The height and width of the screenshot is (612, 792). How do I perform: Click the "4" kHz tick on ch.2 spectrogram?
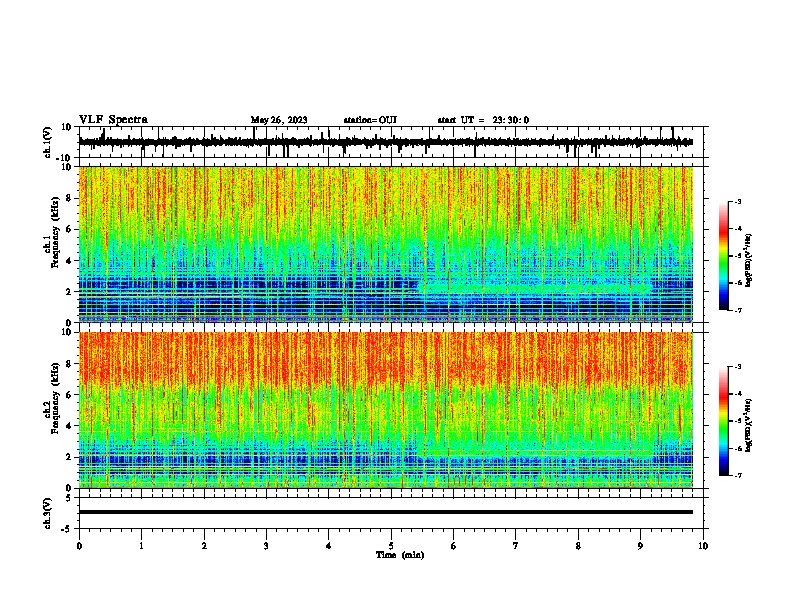click(70, 426)
